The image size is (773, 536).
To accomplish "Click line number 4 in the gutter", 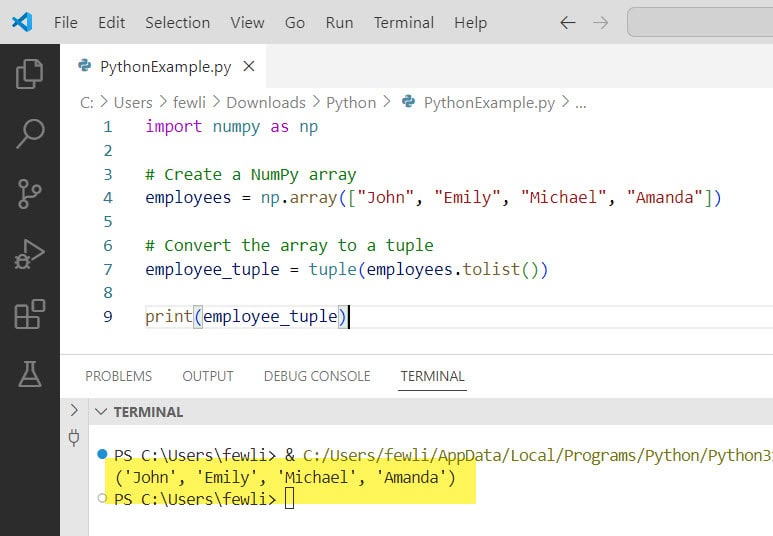I will 107,198.
